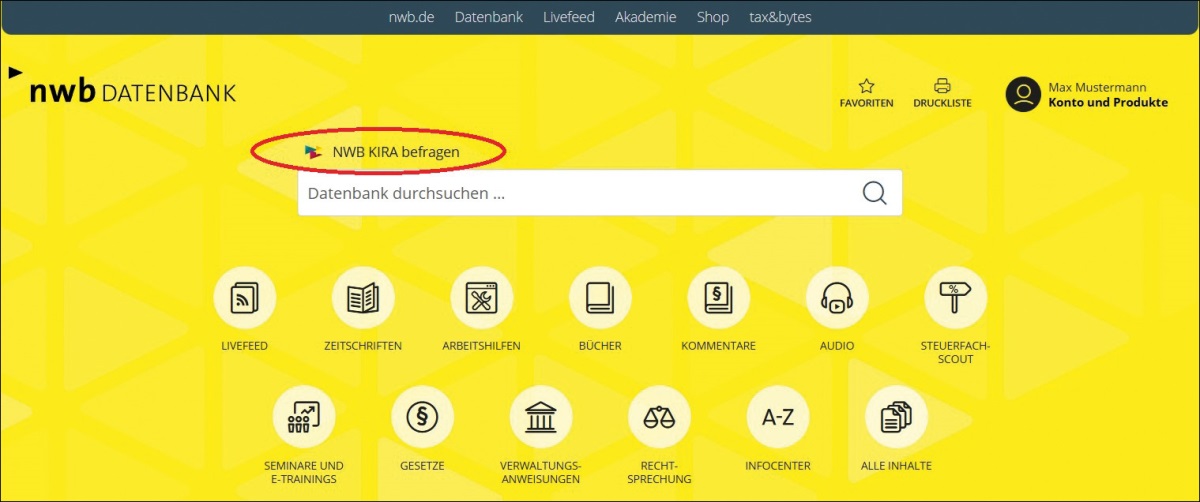This screenshot has height=502, width=1200.
Task: Open the Infocenter A-Z icon
Action: point(777,417)
